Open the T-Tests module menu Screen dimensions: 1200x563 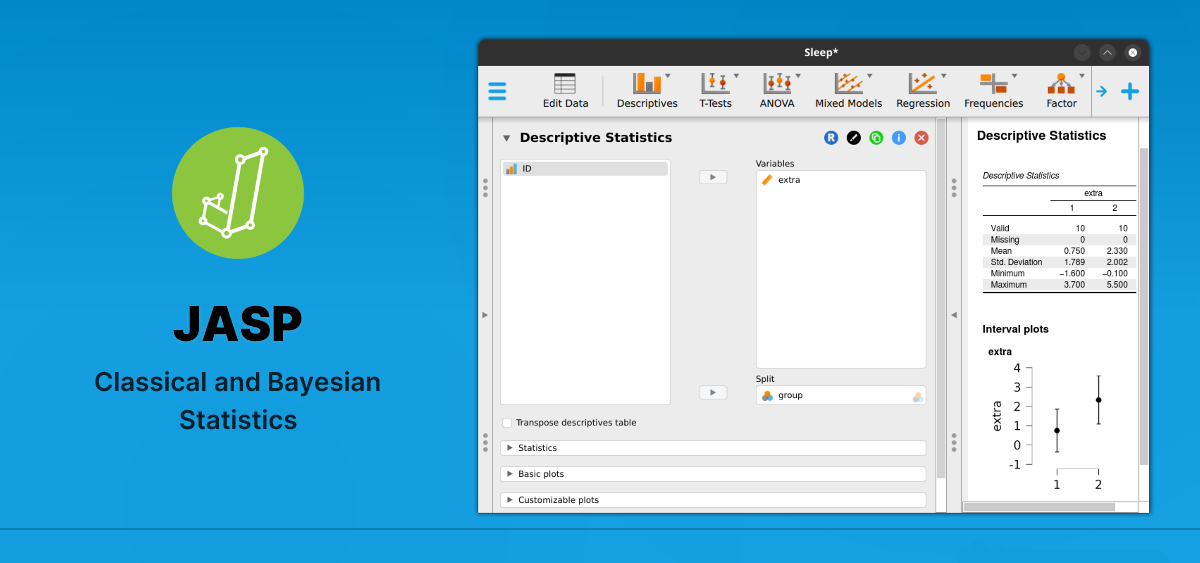coord(715,90)
